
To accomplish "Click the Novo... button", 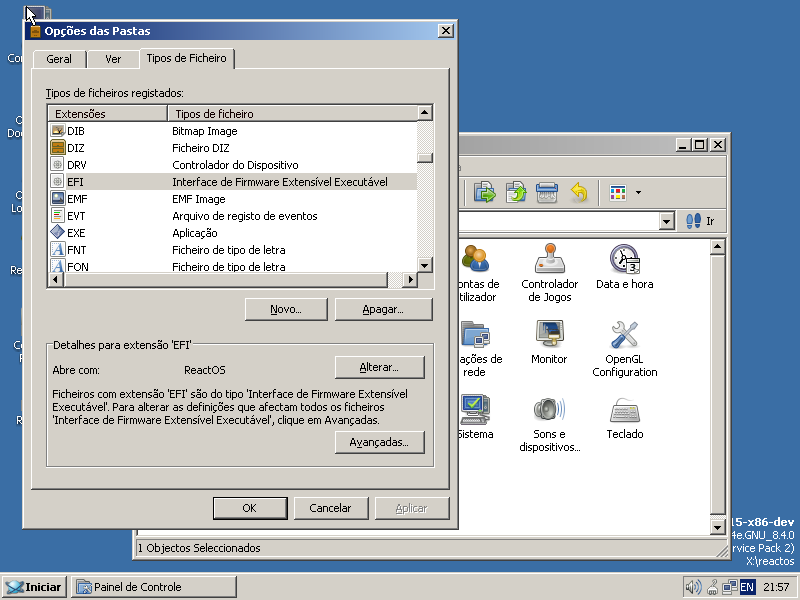I will (x=285, y=309).
